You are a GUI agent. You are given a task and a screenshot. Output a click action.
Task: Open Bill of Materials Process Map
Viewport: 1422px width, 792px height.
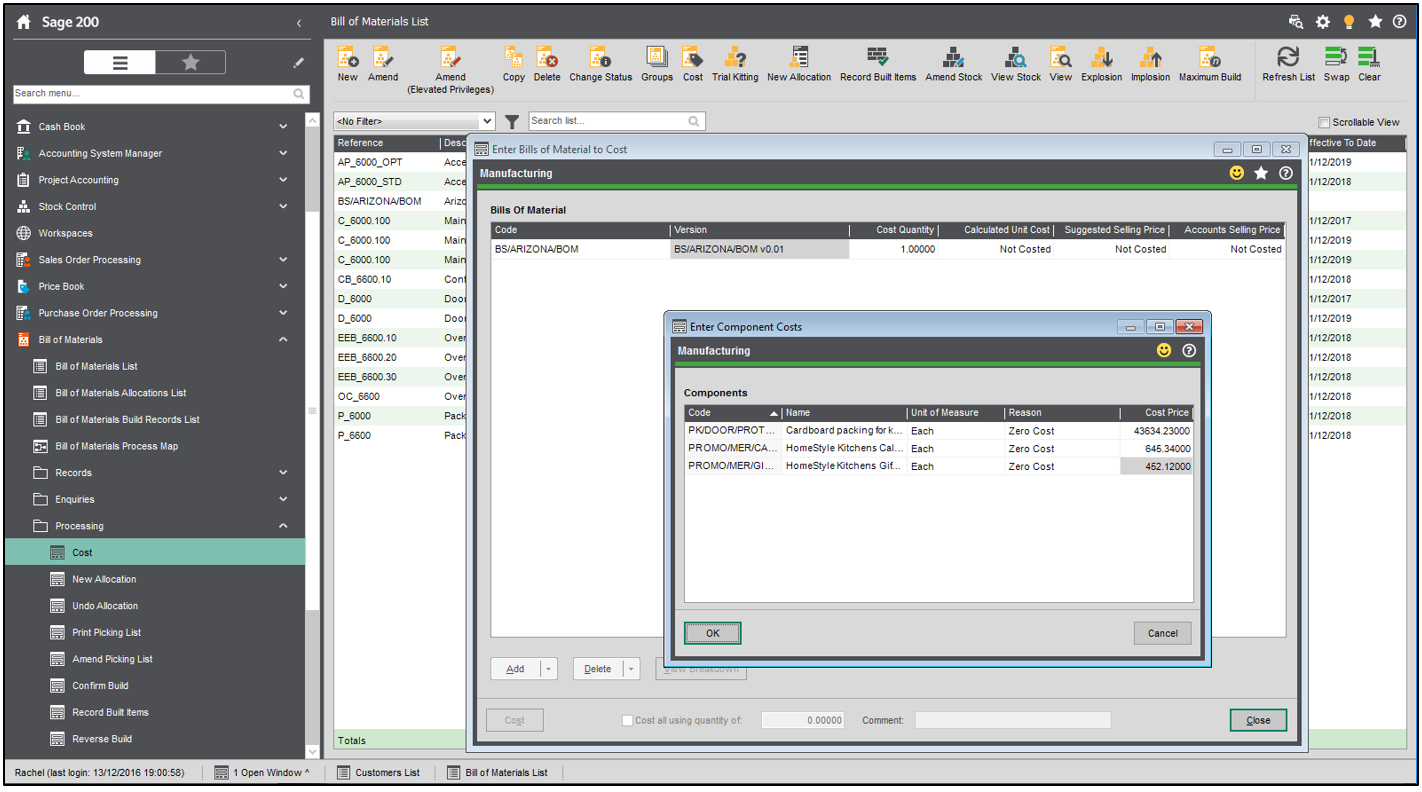click(x=117, y=446)
